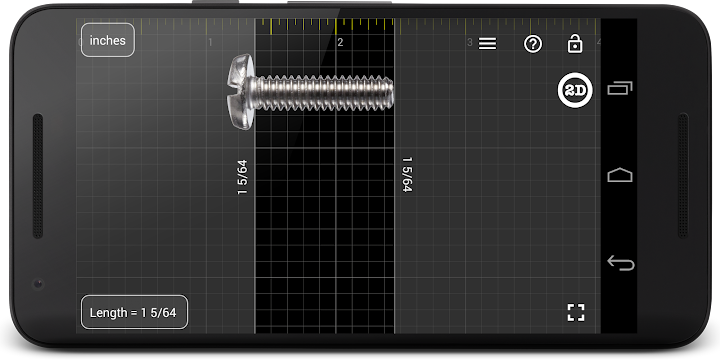Switch mode with the 2D button
720x360 pixels.
pos(575,90)
